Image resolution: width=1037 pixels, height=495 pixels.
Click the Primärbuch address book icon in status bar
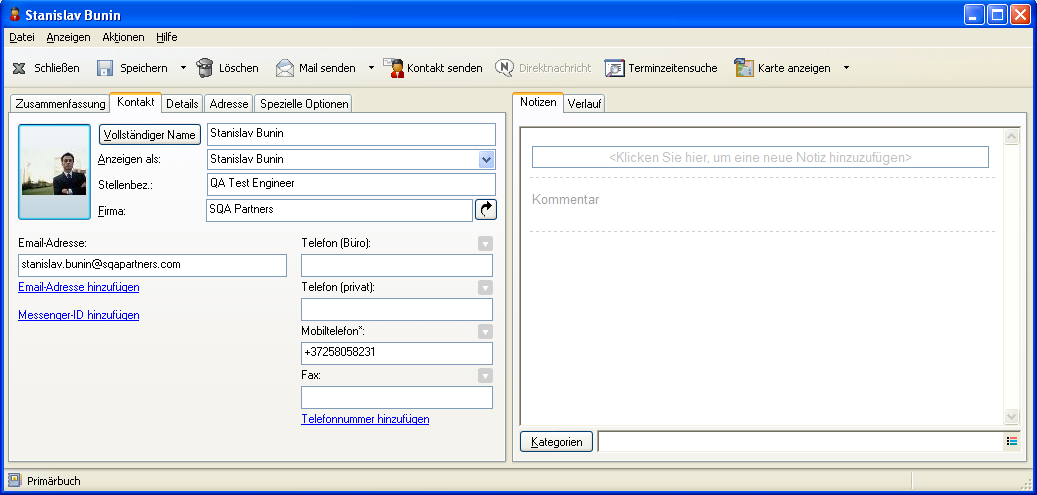pyautogui.click(x=15, y=480)
